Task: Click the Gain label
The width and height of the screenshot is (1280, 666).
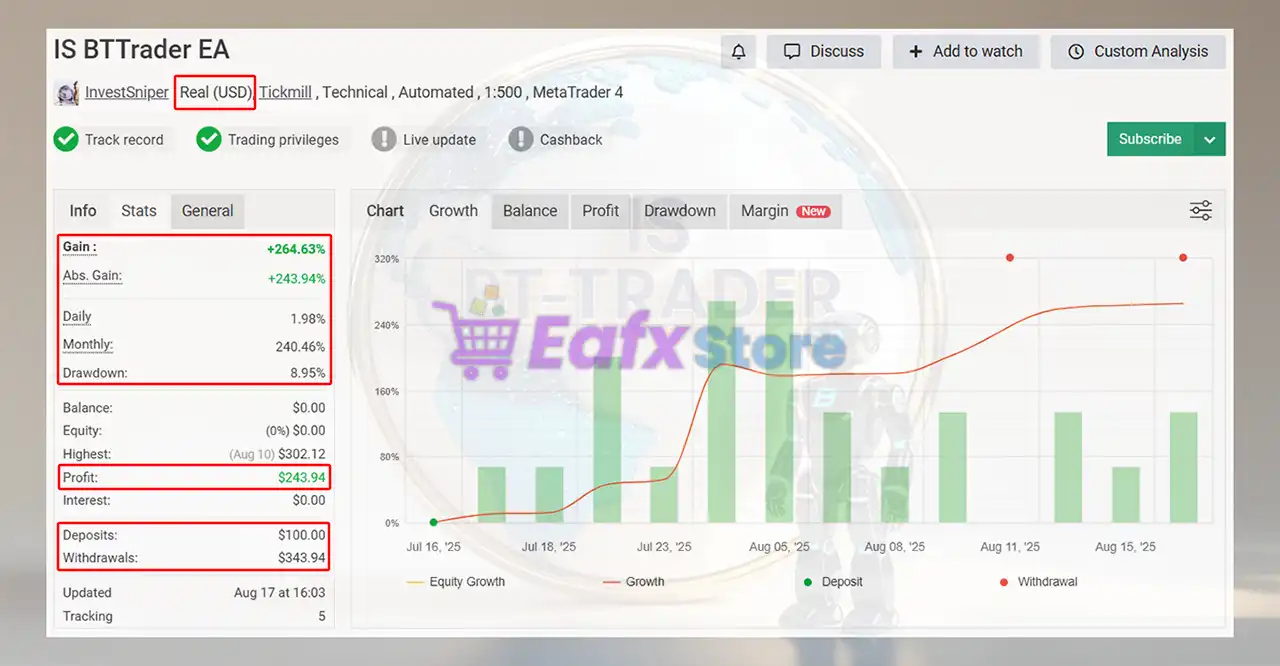Action: [80, 247]
